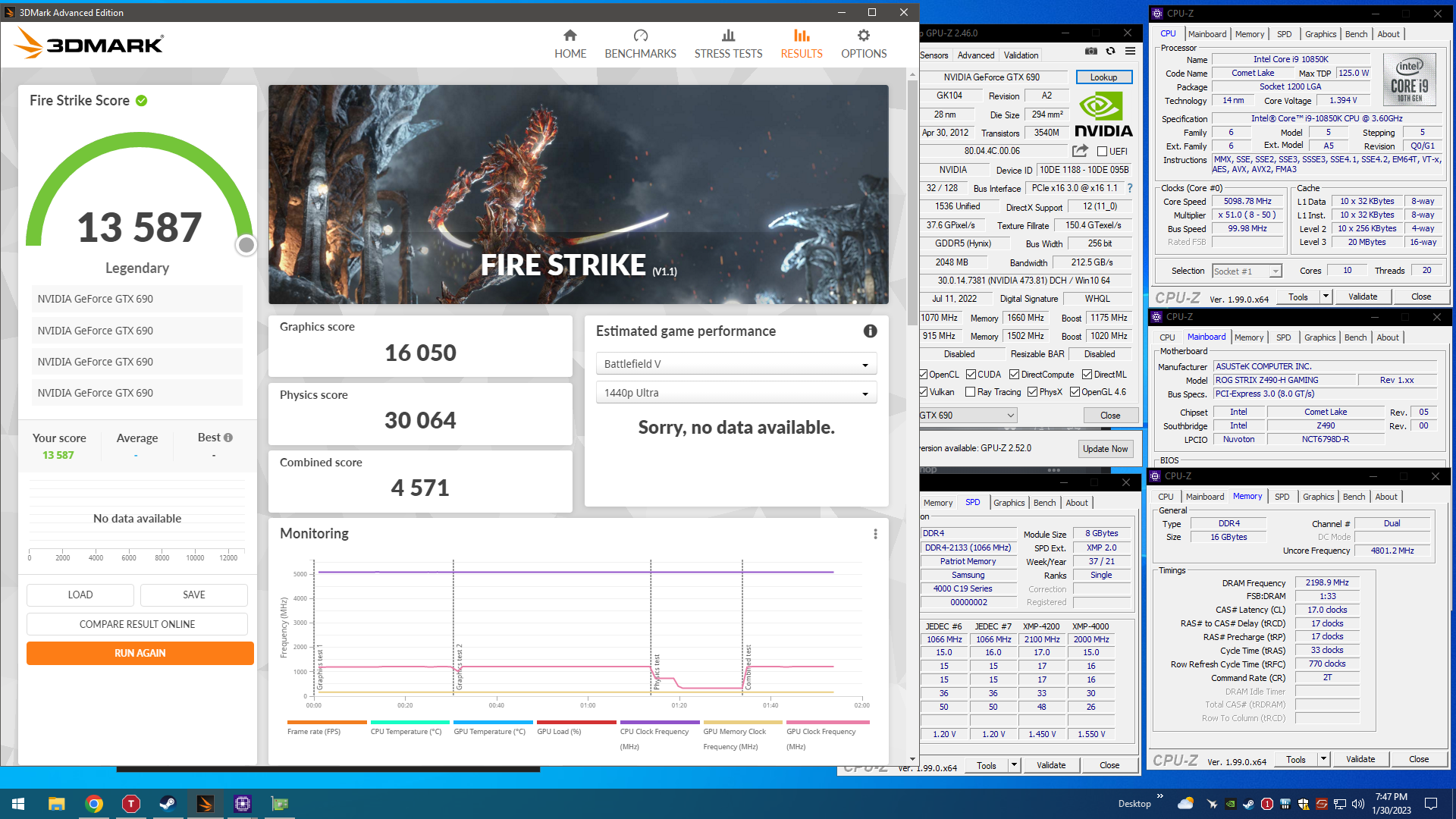Click Update Now in GPU-Z

[x=1105, y=449]
